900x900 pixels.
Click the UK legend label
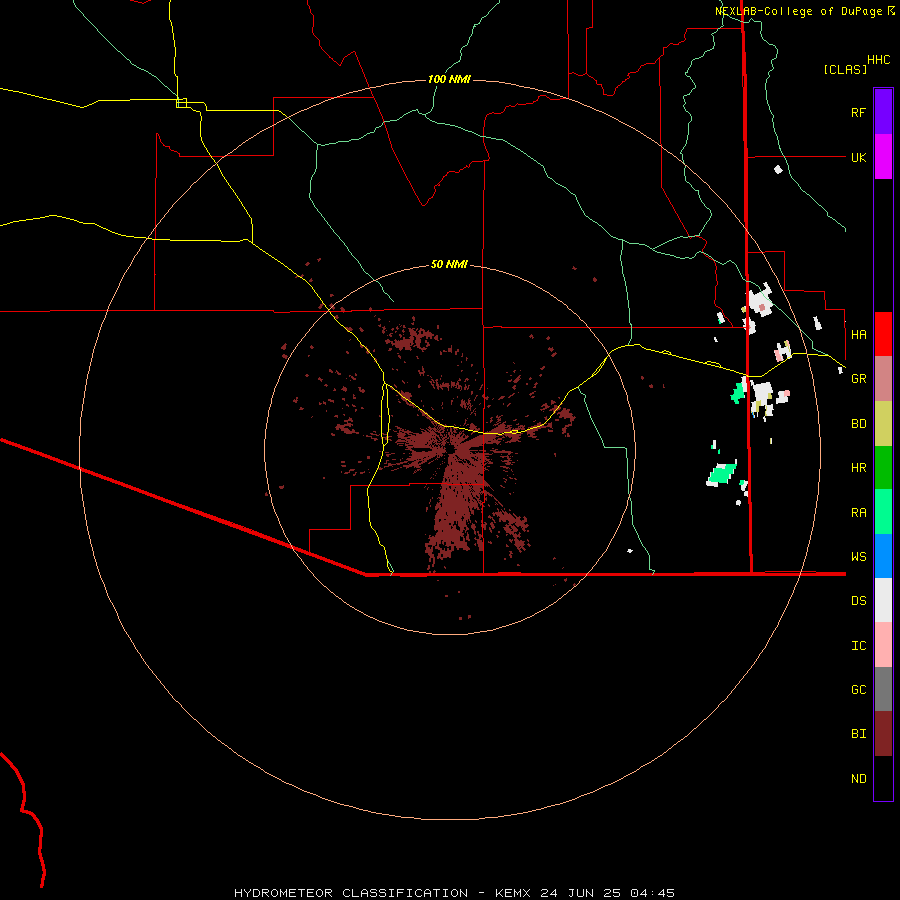point(858,157)
